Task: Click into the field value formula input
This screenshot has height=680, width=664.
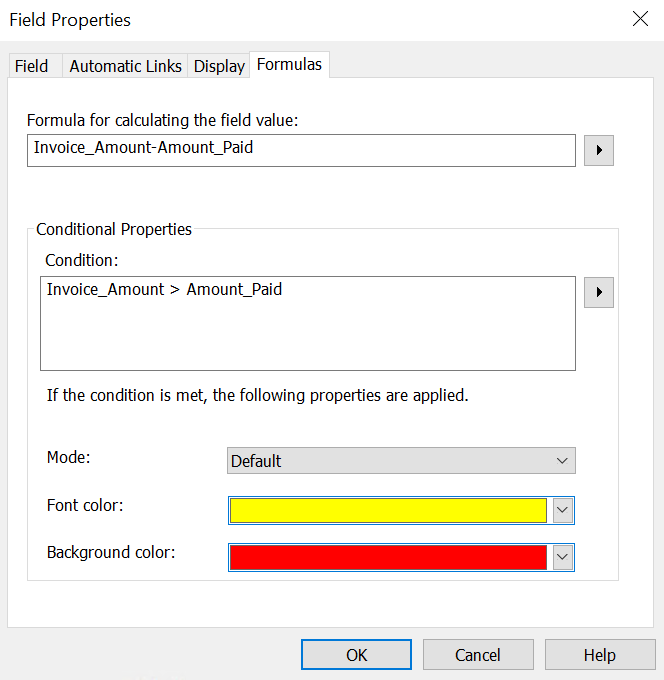Action: pos(301,150)
